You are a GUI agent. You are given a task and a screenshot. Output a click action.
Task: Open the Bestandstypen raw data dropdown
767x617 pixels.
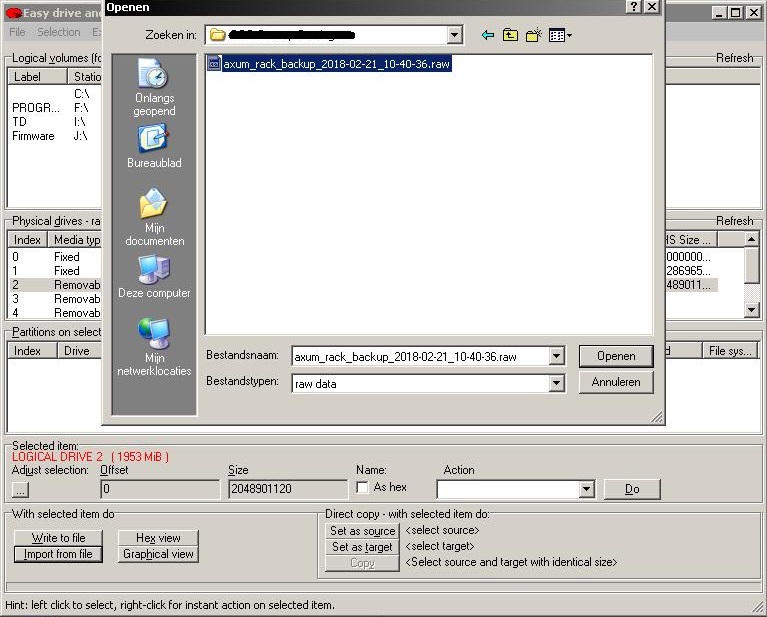coord(556,383)
